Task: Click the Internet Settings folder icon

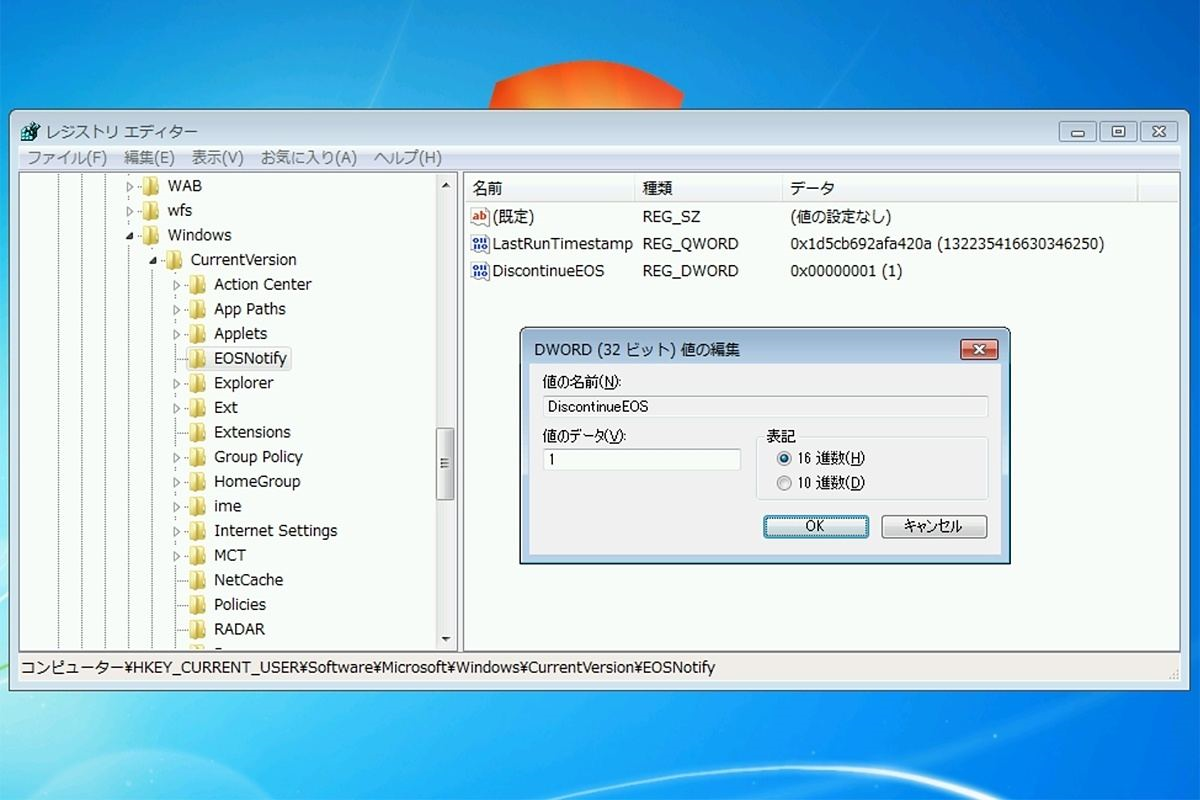Action: [x=197, y=531]
